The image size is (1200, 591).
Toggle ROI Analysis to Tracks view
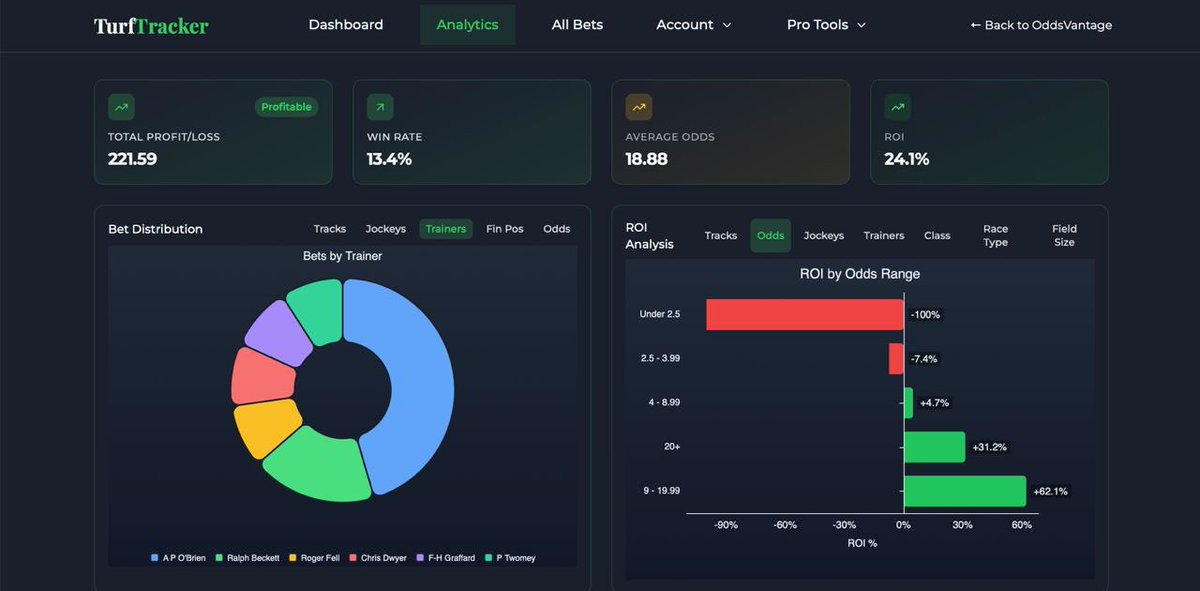pyautogui.click(x=720, y=235)
